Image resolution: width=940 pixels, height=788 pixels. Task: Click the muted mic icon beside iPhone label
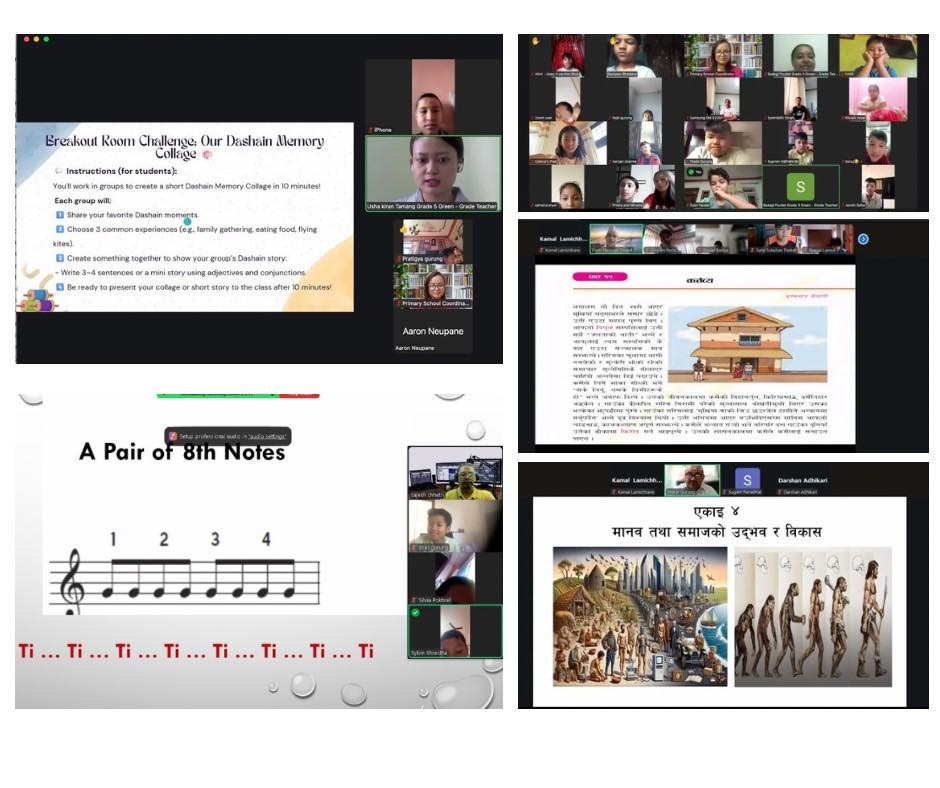coord(371,130)
